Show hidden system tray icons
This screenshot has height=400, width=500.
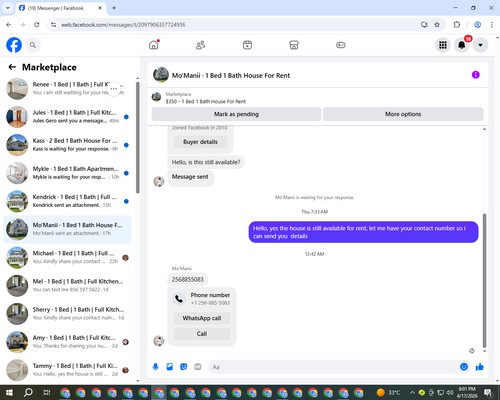coord(412,392)
